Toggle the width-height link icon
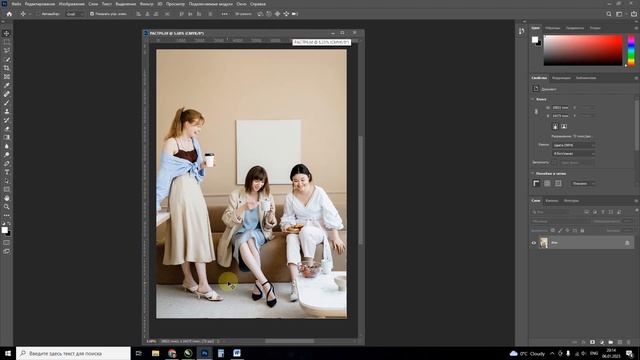This screenshot has width=640, height=360. point(536,112)
